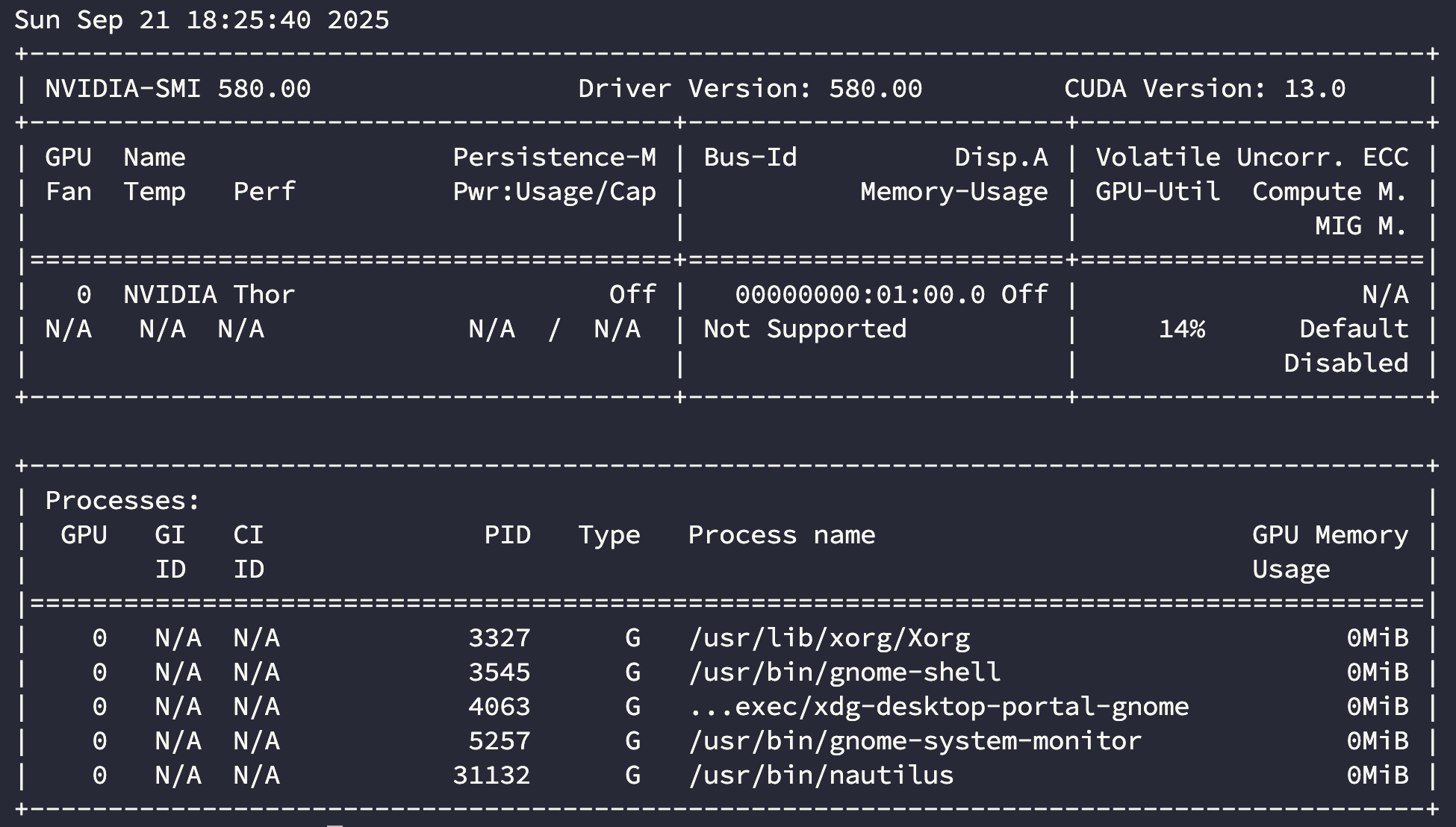The image size is (1456, 827).
Task: Select the /usr/bin/gnome-shell process name
Action: click(x=844, y=673)
